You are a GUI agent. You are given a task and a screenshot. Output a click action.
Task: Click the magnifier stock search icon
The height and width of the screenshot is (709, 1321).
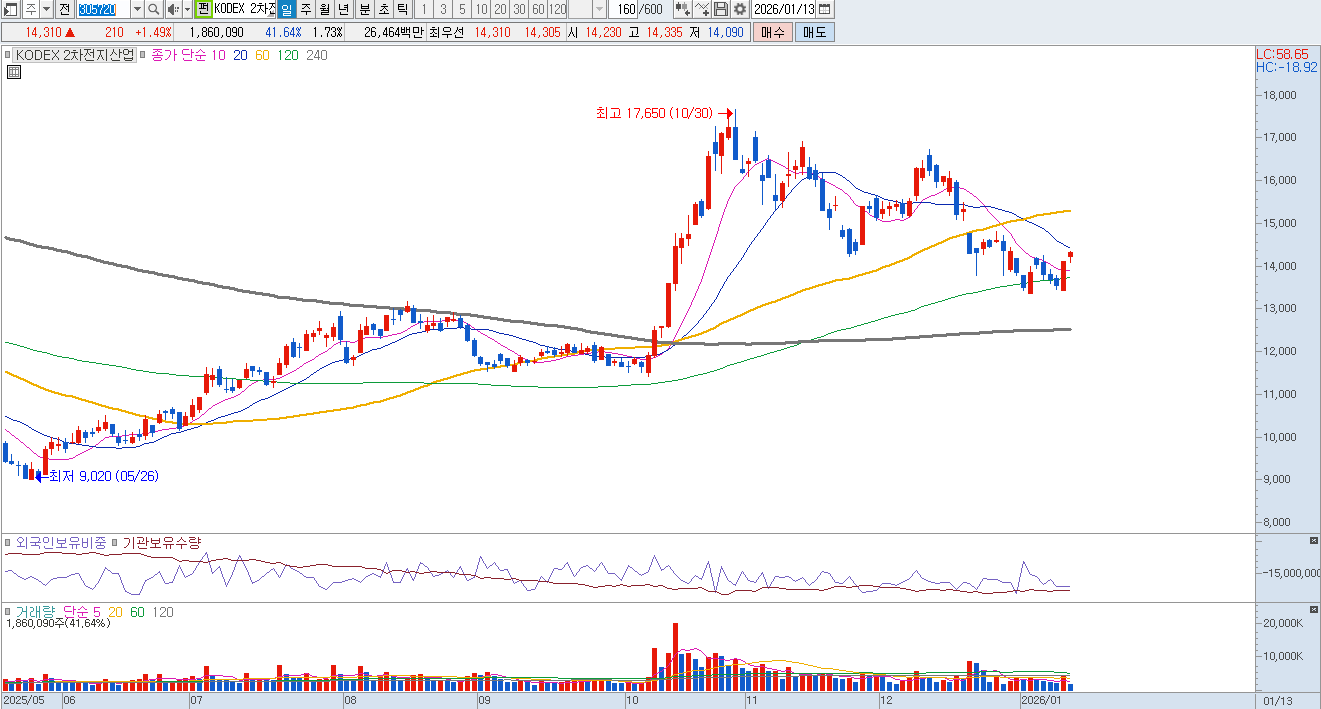point(153,9)
